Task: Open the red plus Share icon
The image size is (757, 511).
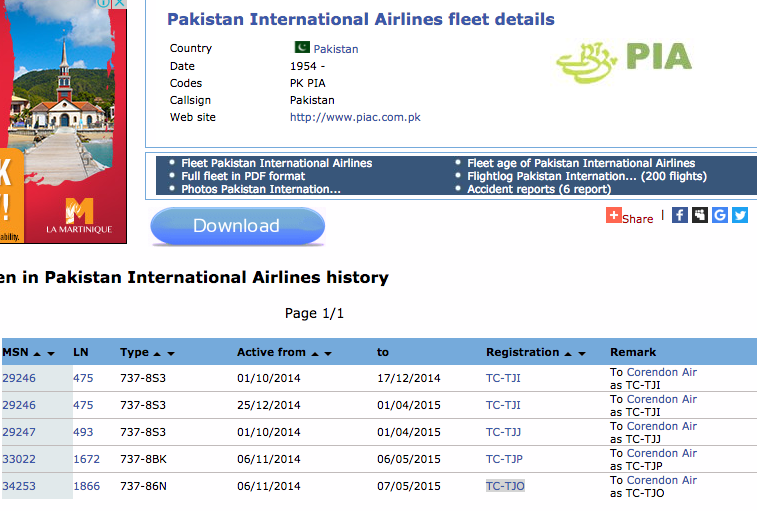Action: (614, 215)
